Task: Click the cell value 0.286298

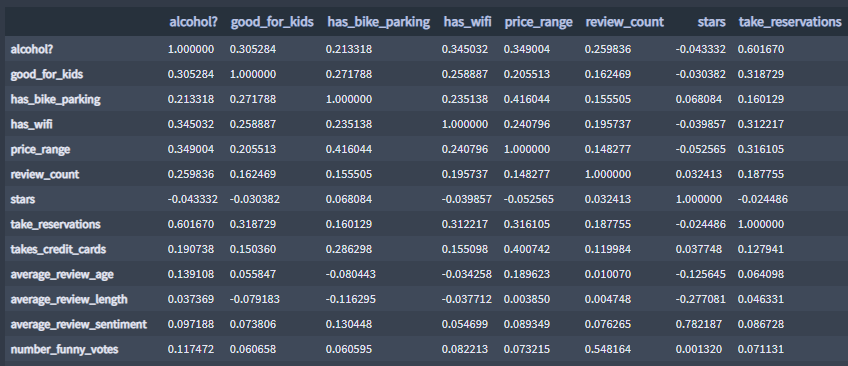Action: (x=349, y=249)
